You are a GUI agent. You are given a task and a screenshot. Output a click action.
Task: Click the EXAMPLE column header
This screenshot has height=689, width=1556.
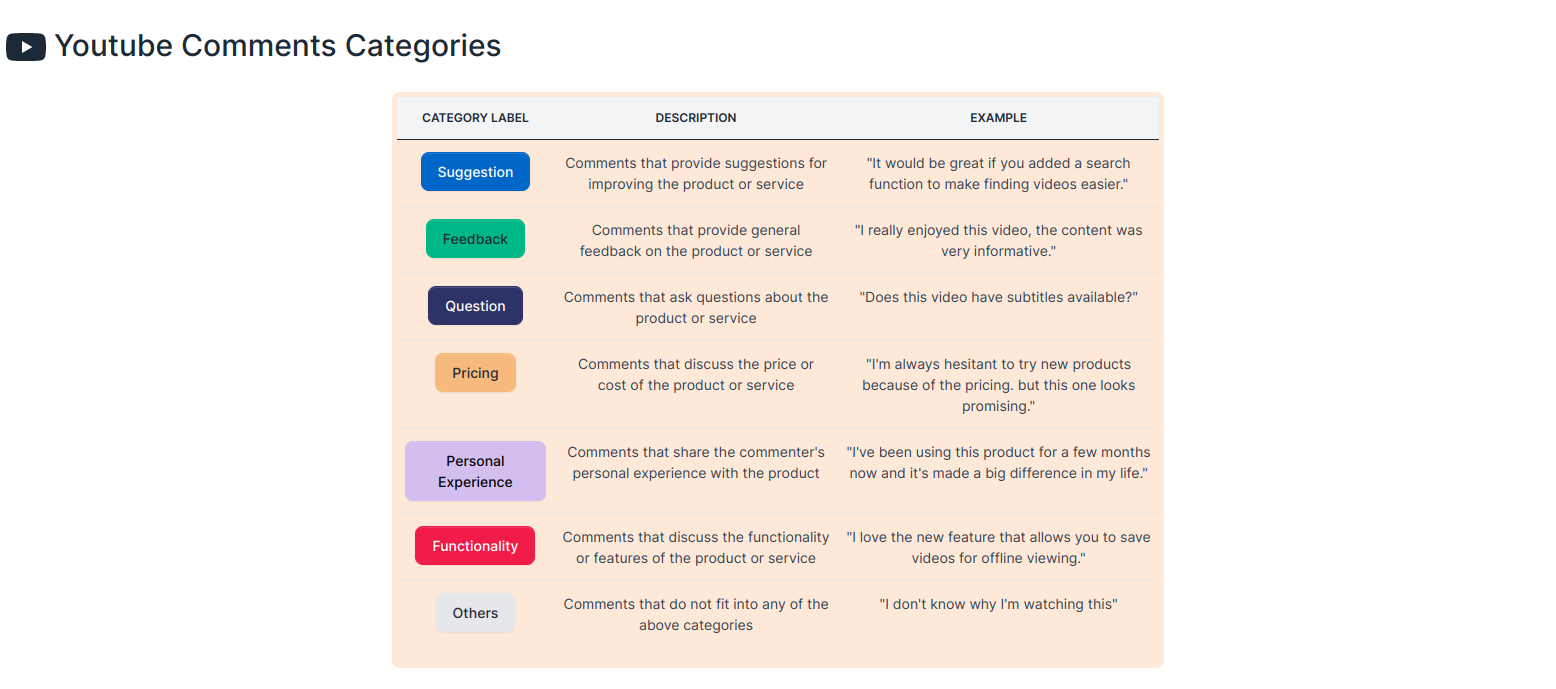(x=998, y=118)
